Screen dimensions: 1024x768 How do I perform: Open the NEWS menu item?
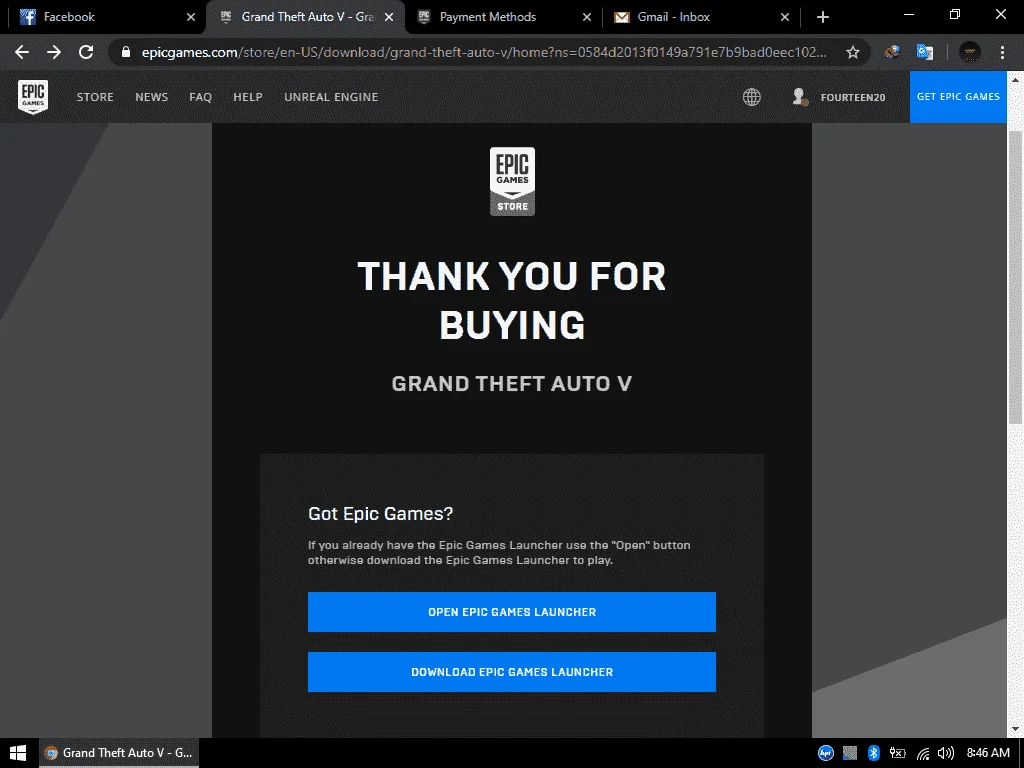(x=152, y=97)
